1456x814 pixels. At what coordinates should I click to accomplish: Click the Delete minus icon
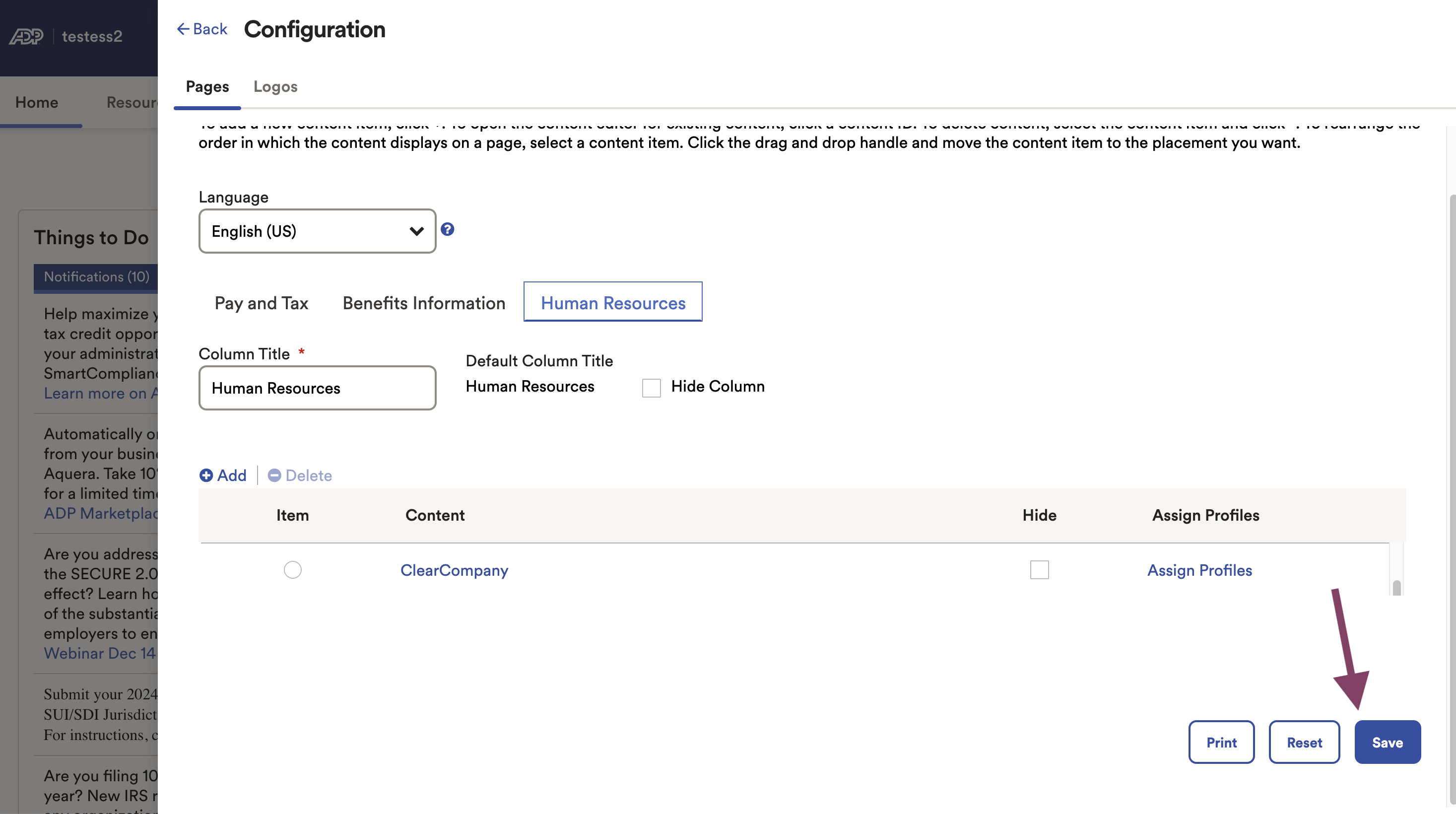tap(274, 475)
